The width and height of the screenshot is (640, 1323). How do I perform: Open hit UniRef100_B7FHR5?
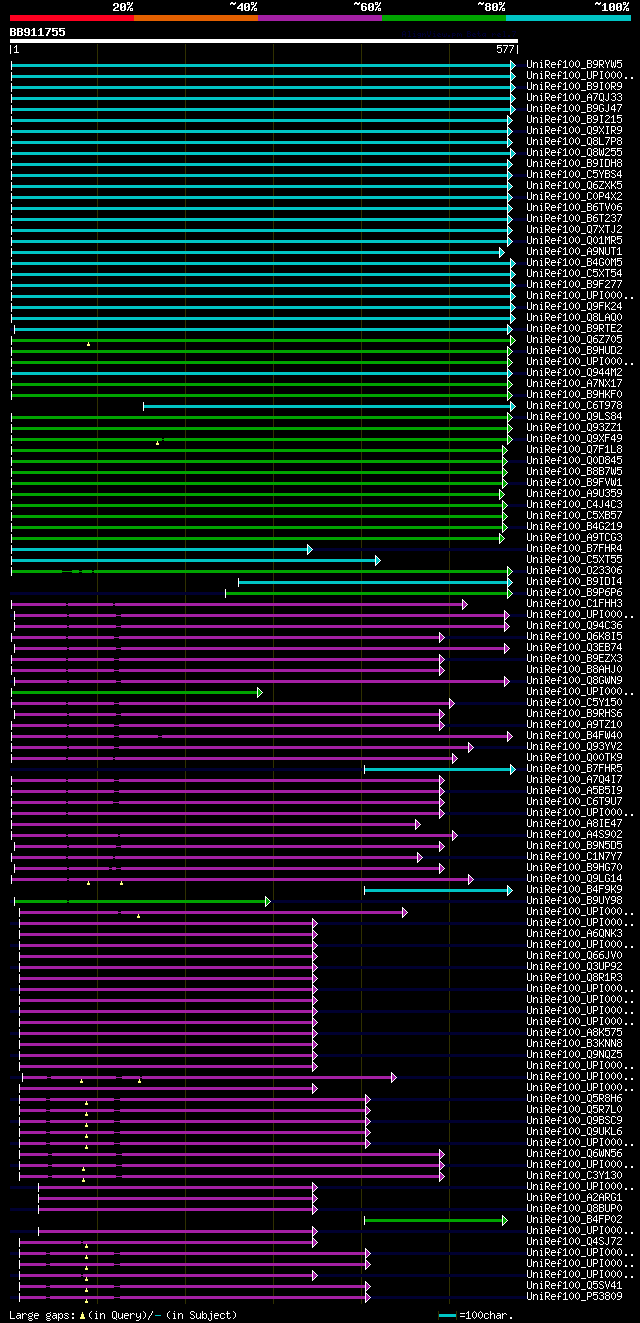coord(574,768)
